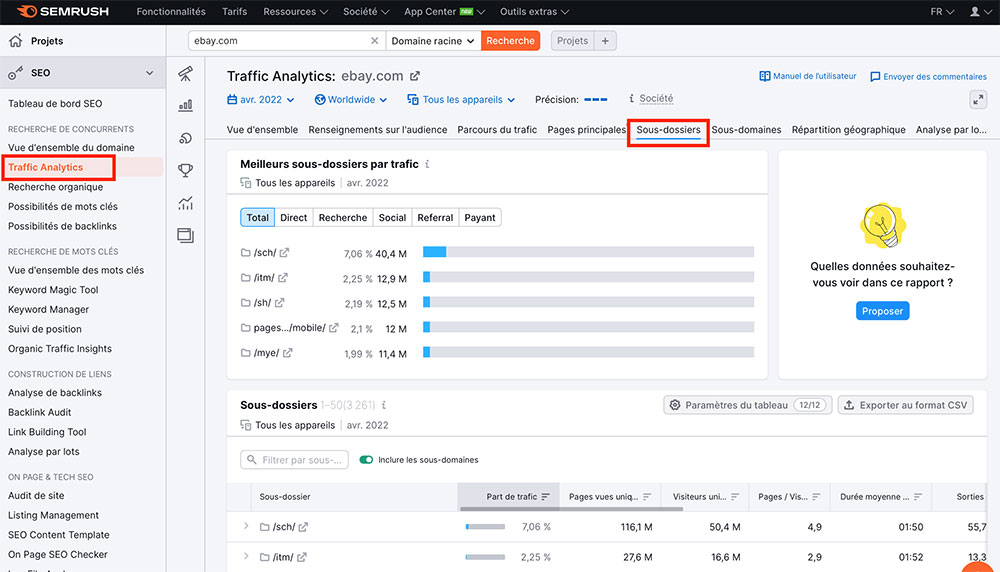1000x572 pixels.
Task: Open external link for /mye/ folder
Action: click(x=288, y=353)
